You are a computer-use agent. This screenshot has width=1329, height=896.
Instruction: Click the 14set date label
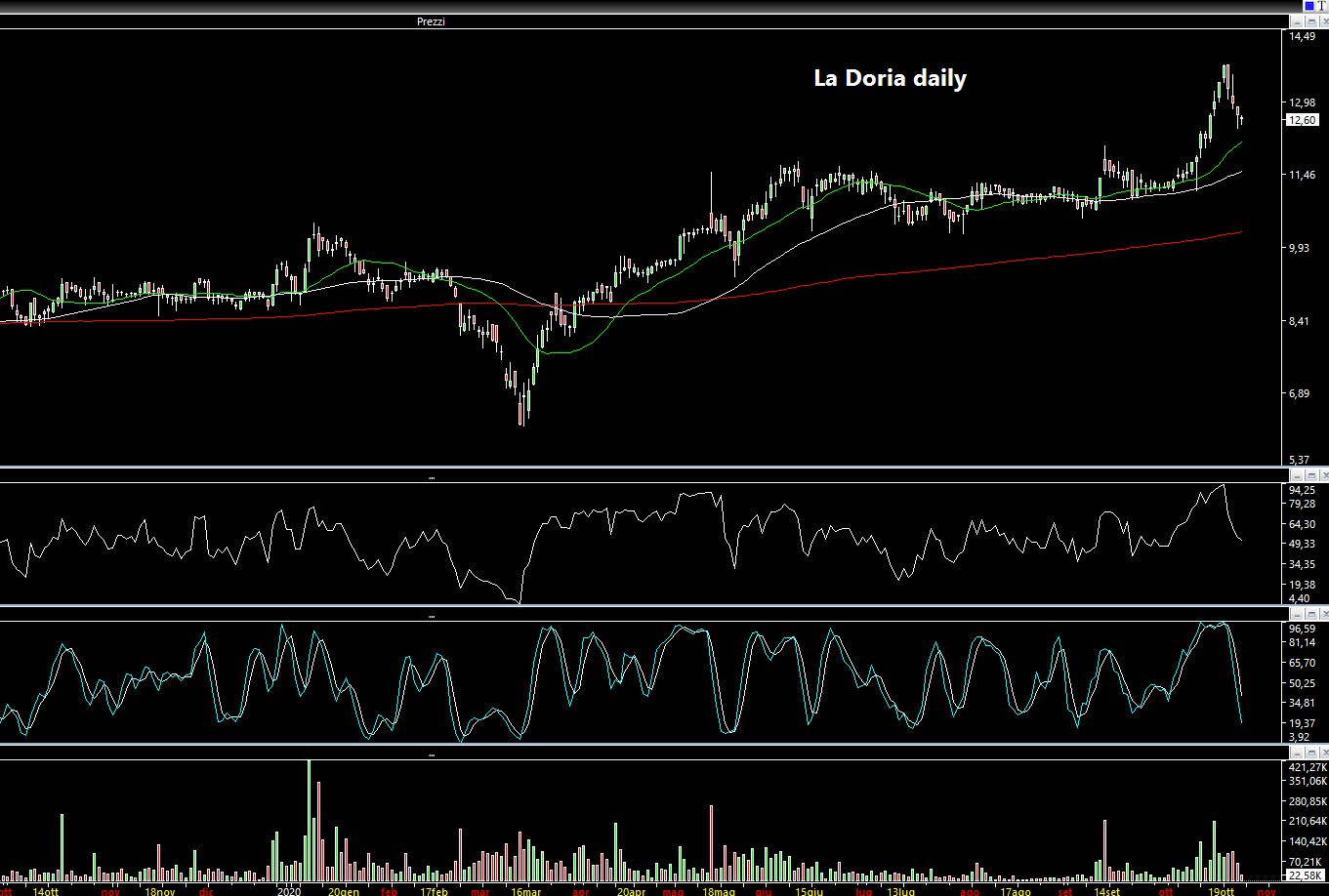point(1107,891)
